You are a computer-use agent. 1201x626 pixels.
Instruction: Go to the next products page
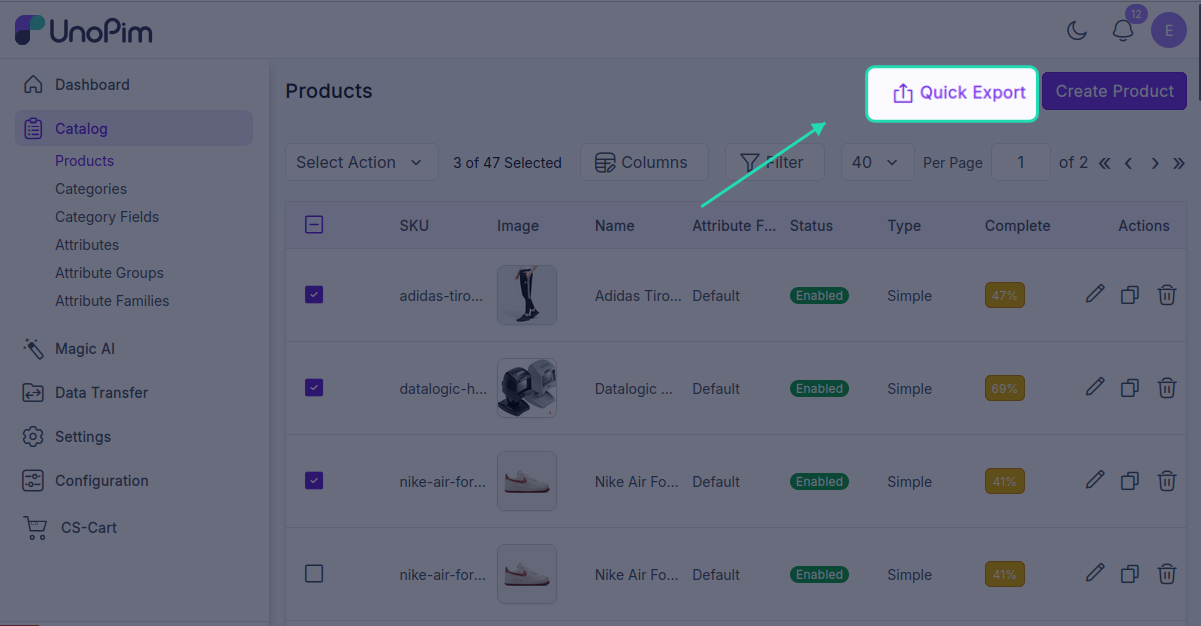point(1155,163)
